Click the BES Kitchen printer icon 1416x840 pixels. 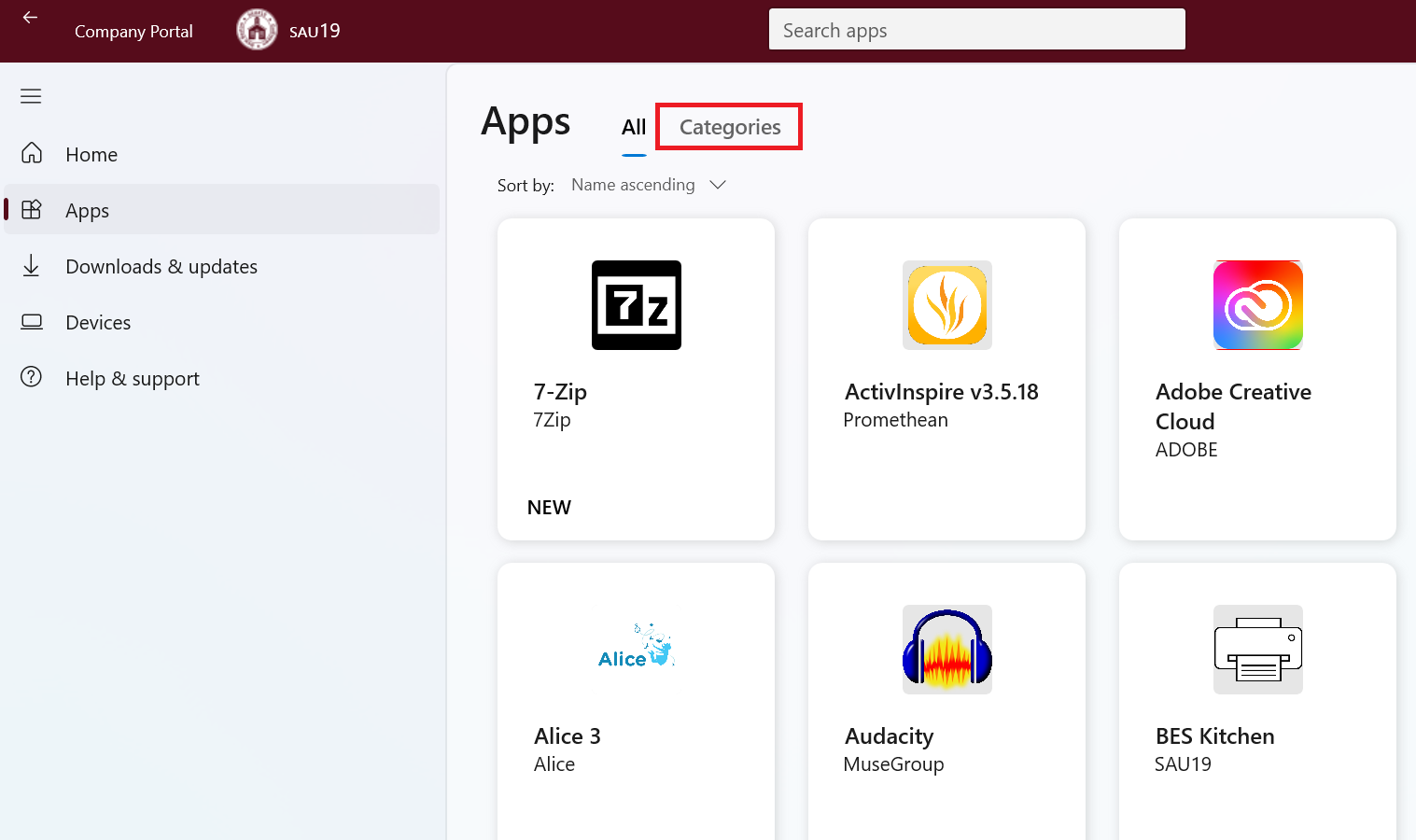1258,650
